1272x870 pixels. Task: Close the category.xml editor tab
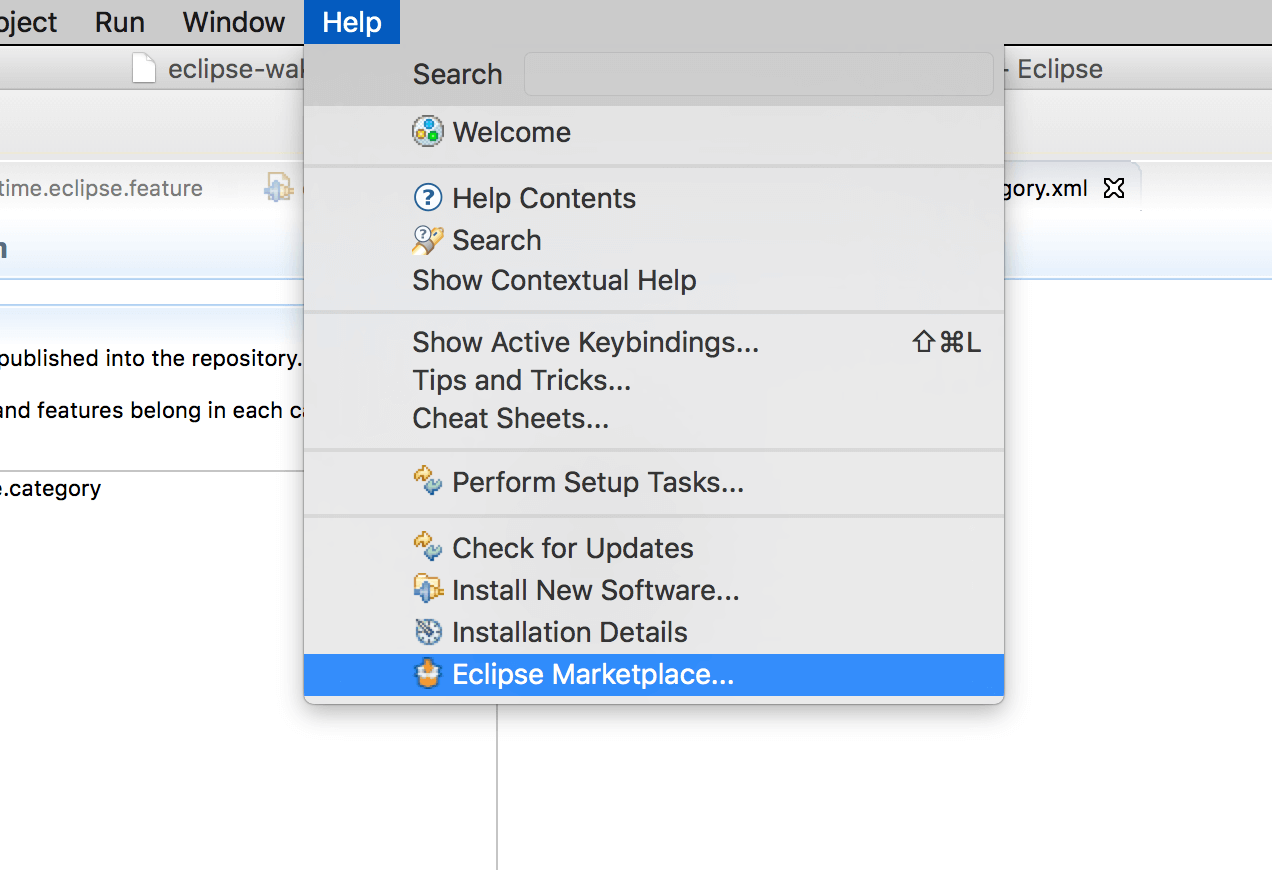tap(1113, 188)
